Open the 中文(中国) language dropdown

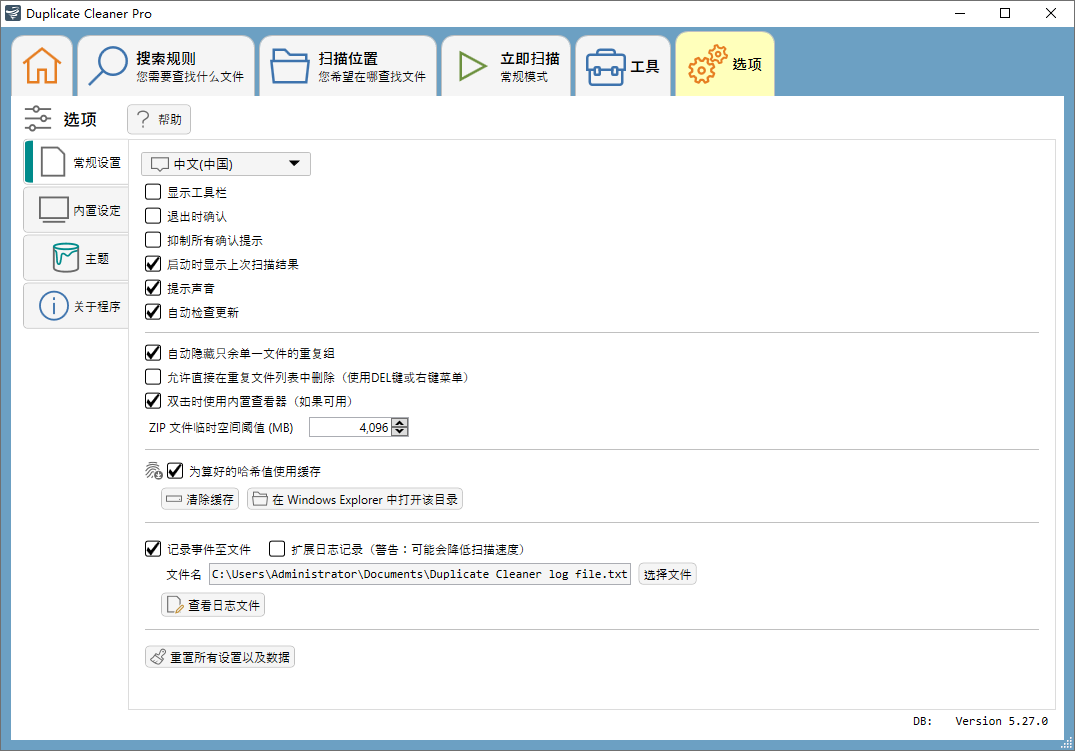pos(226,164)
